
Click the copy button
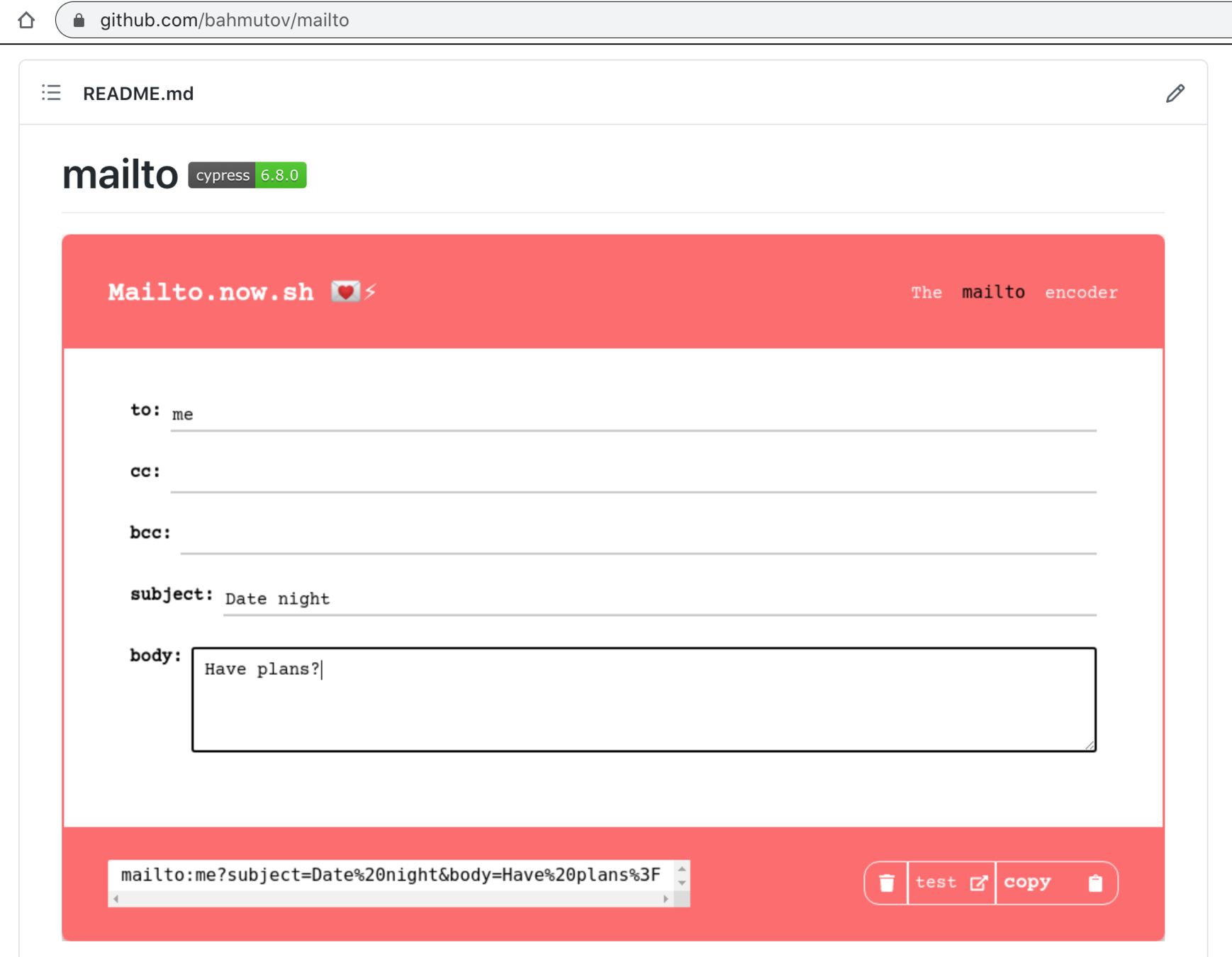(1056, 883)
